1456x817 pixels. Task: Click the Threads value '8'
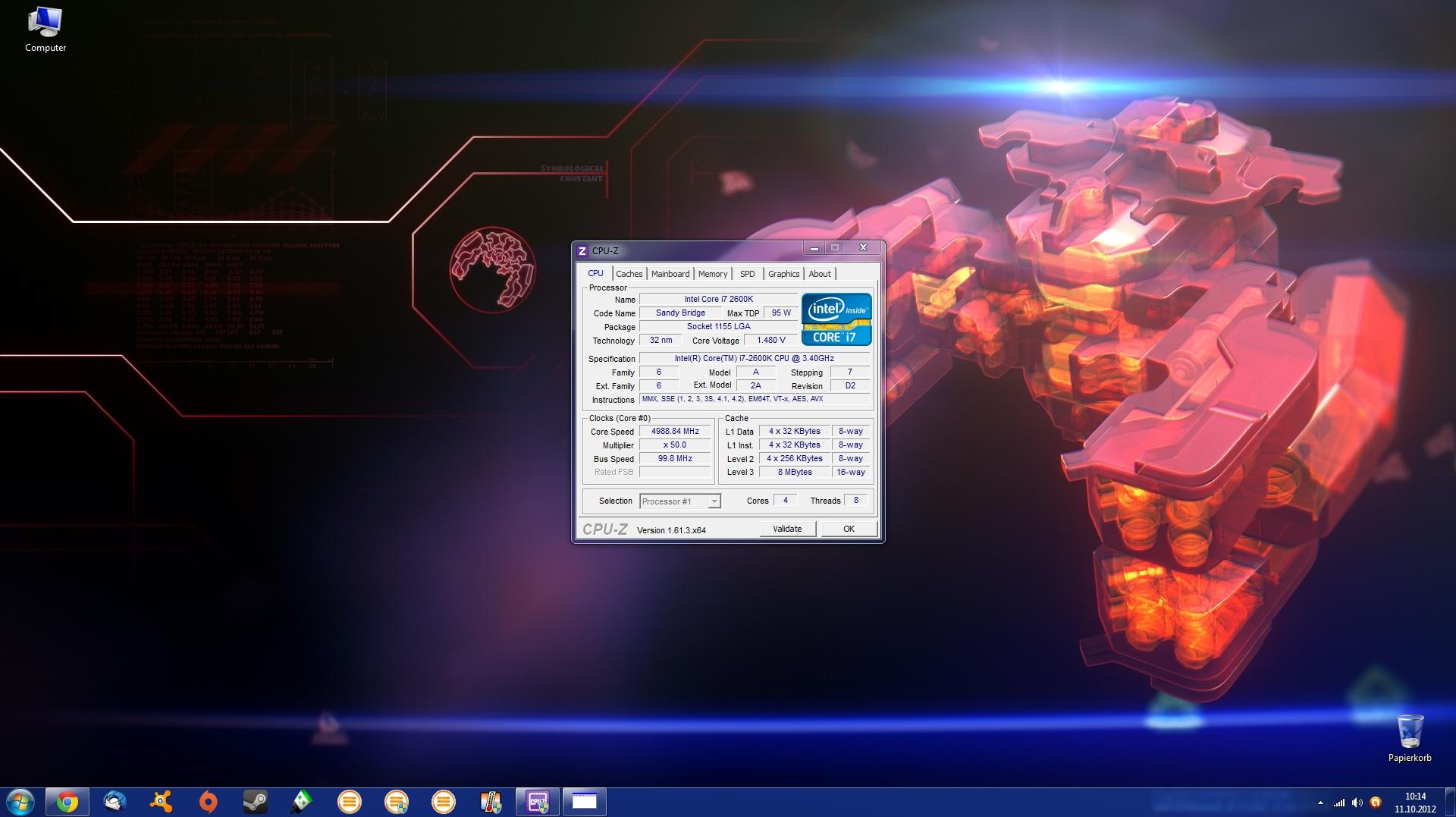click(x=856, y=501)
